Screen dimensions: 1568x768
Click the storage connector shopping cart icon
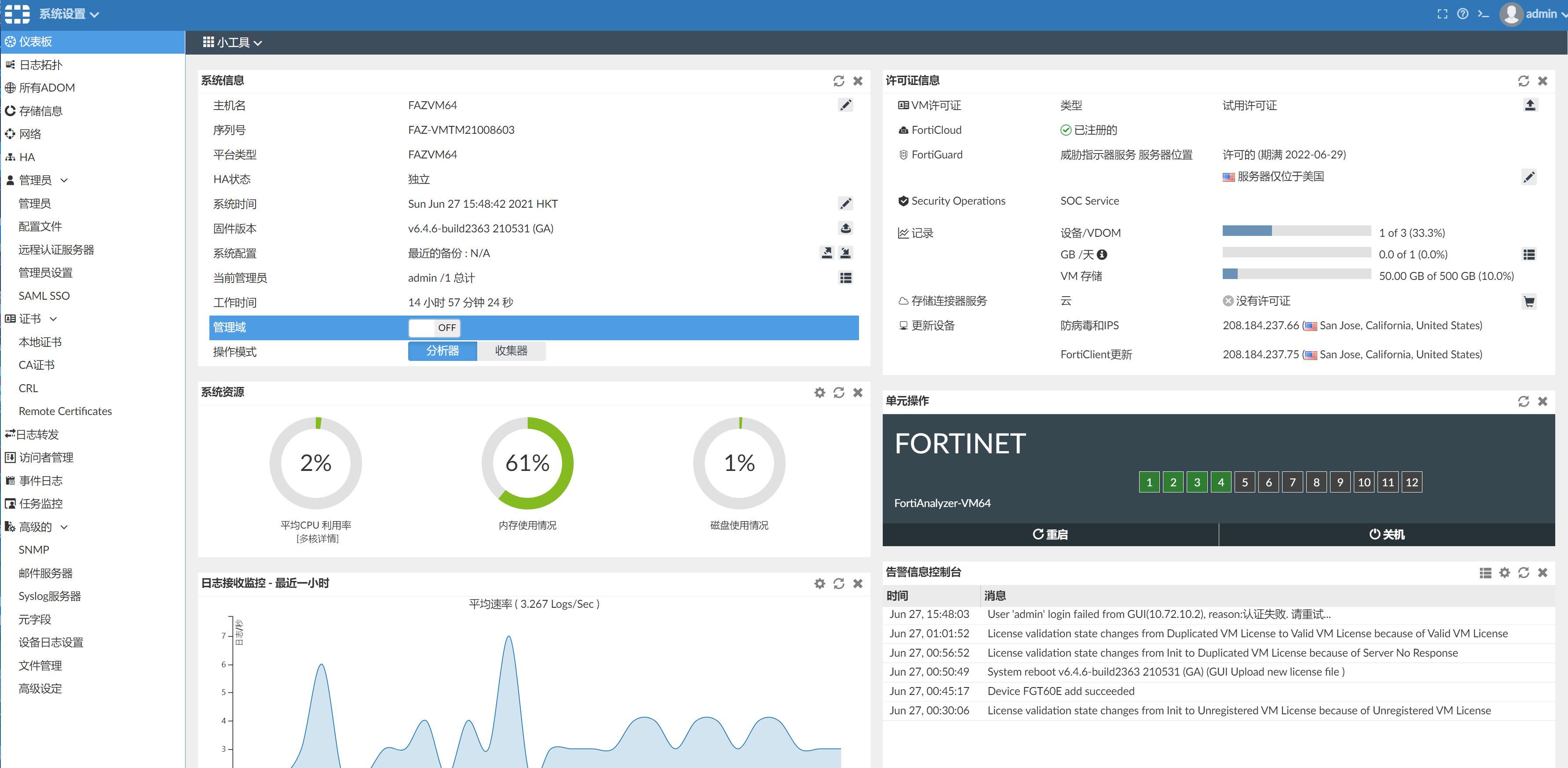1528,301
